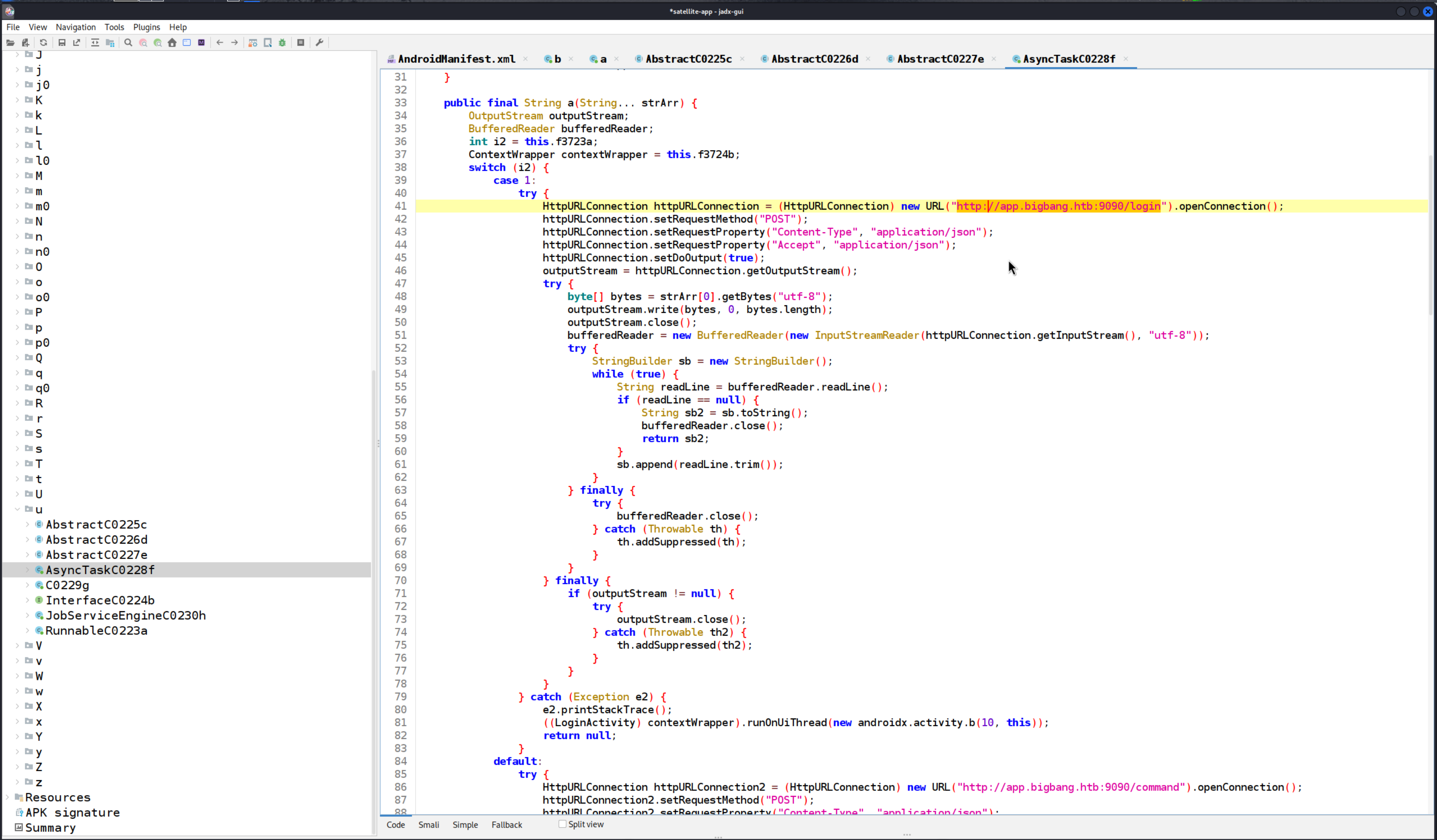Screen dimensions: 1437x840
Task: Open the log viewer icon
Action: click(300, 43)
